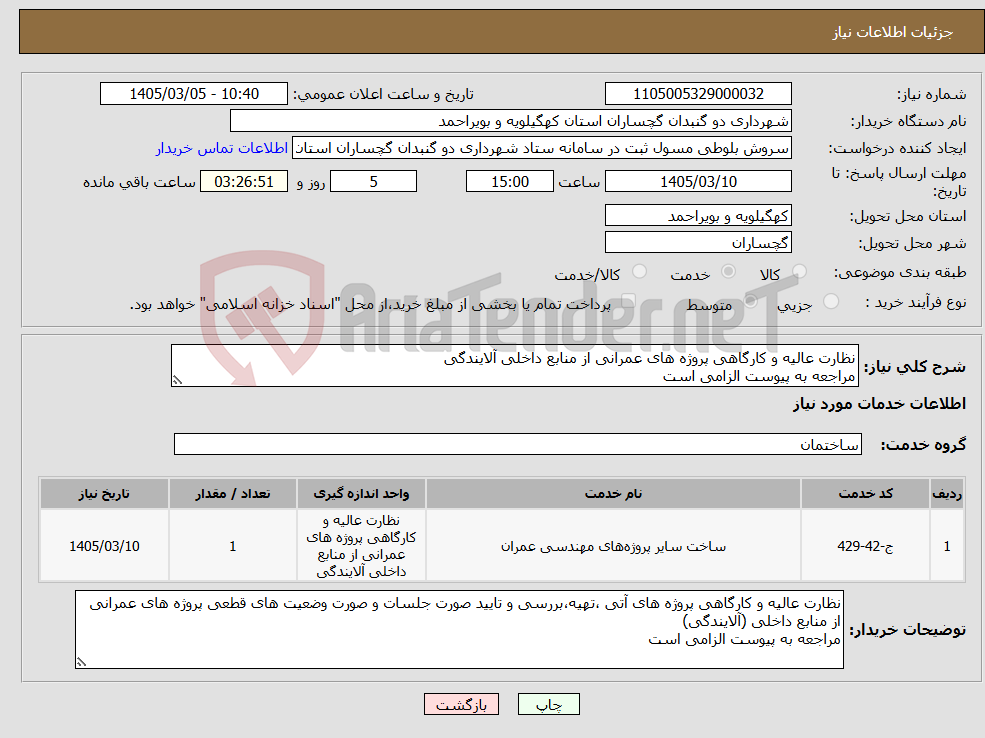Click the buyer organization name field

pyautogui.click(x=510, y=121)
